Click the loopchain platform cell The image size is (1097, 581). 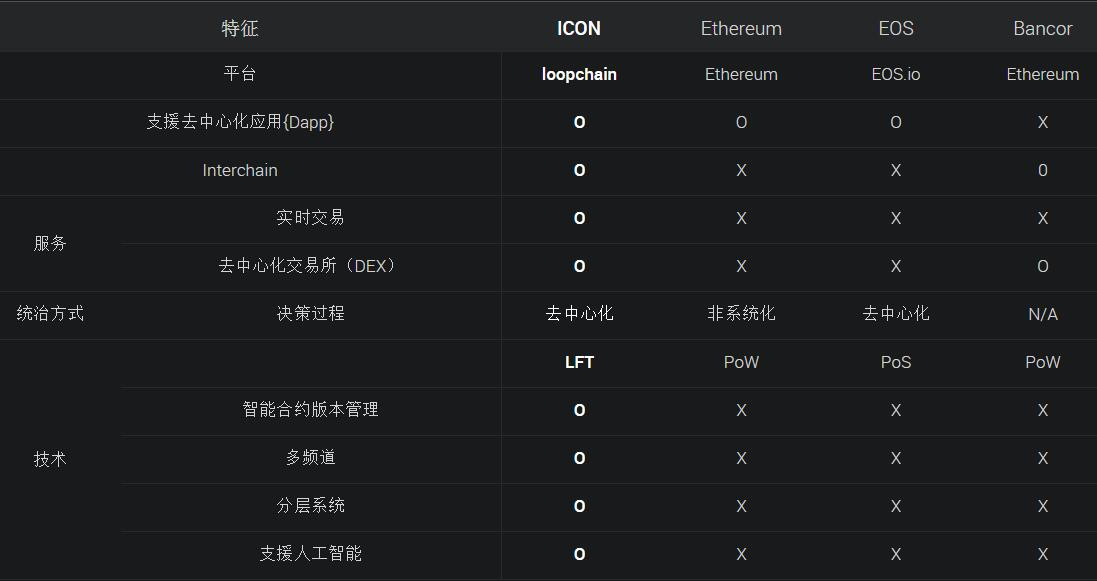(x=579, y=74)
